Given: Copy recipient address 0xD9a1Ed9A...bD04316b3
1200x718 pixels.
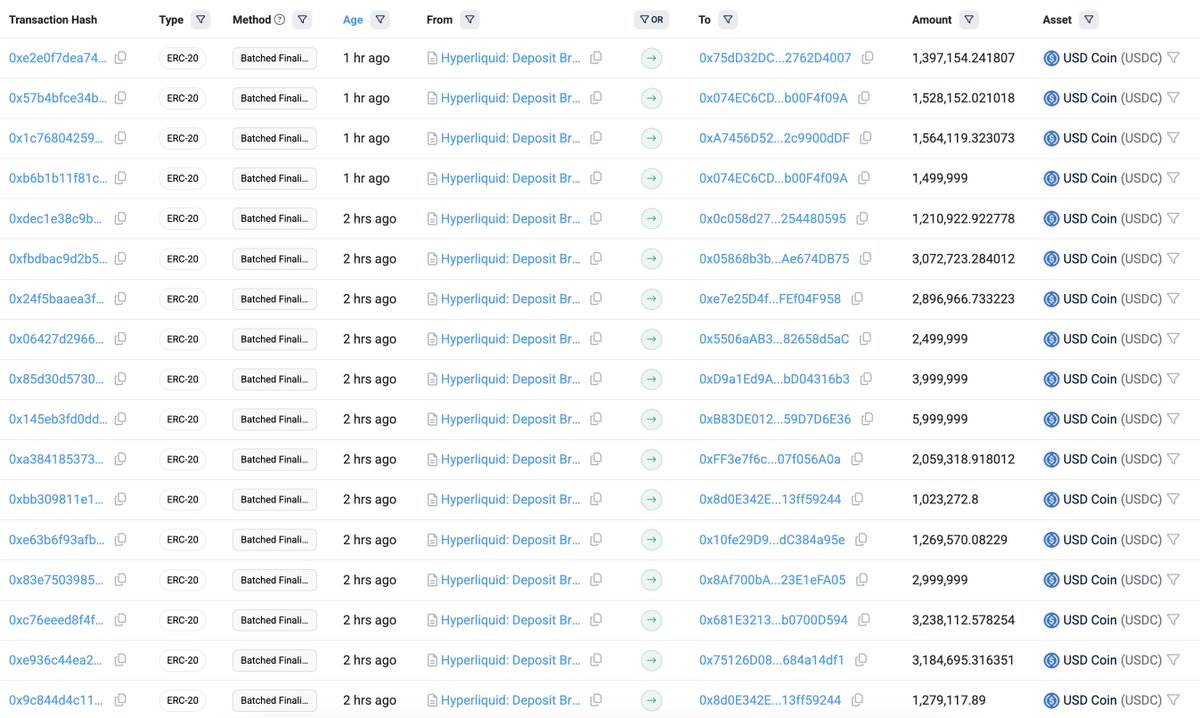Looking at the screenshot, I should point(866,379).
